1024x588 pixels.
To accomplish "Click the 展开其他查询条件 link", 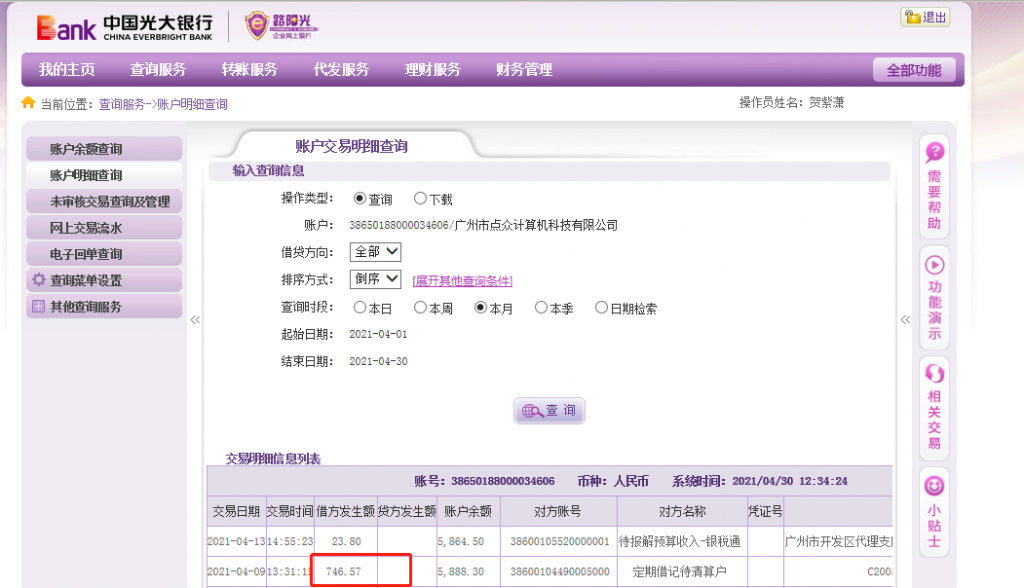I will pyautogui.click(x=462, y=281).
